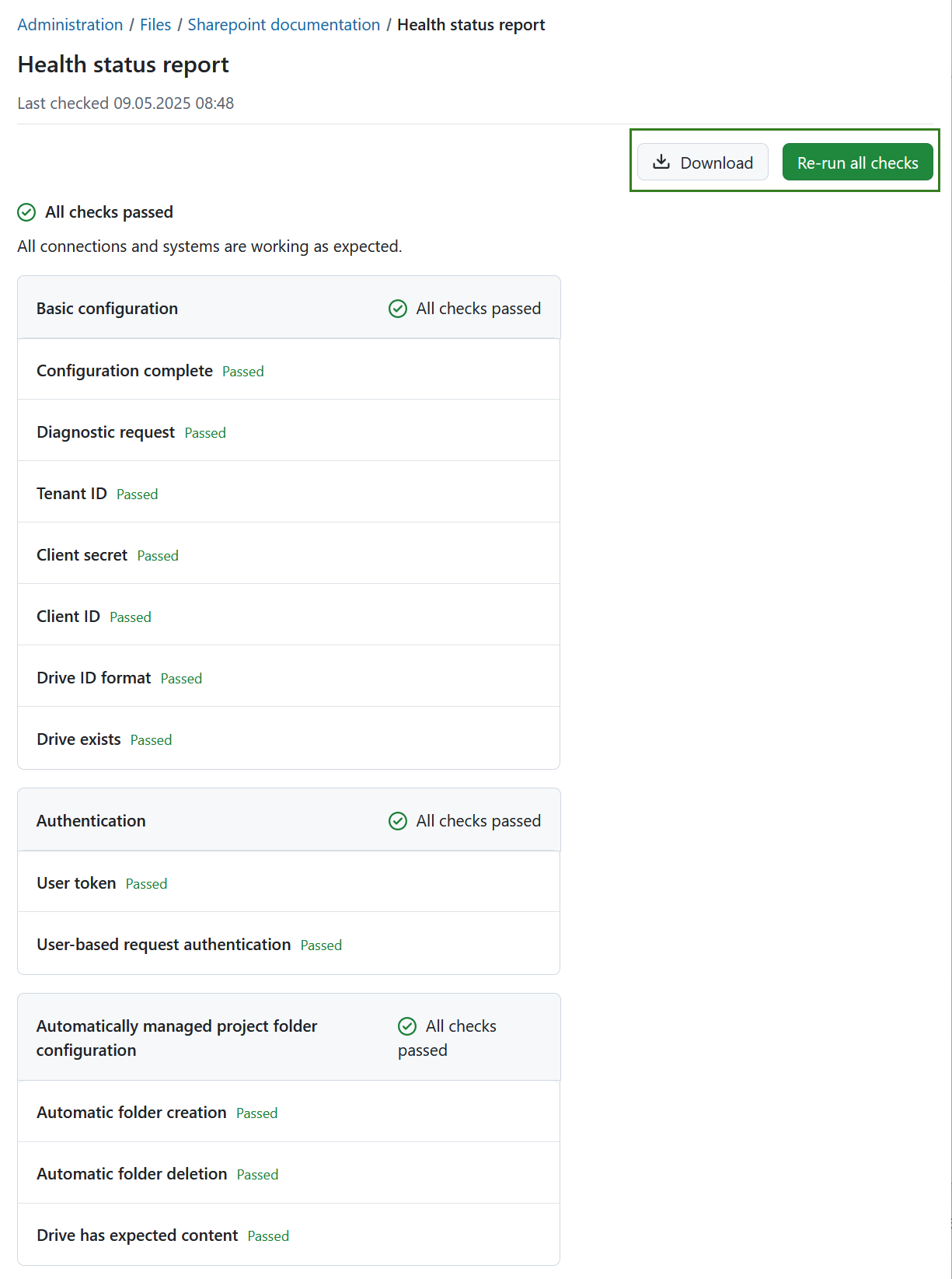Viewport: 952px width, 1279px height.
Task: Expand the Automatically managed project folder configuration section
Action: tap(176, 1038)
